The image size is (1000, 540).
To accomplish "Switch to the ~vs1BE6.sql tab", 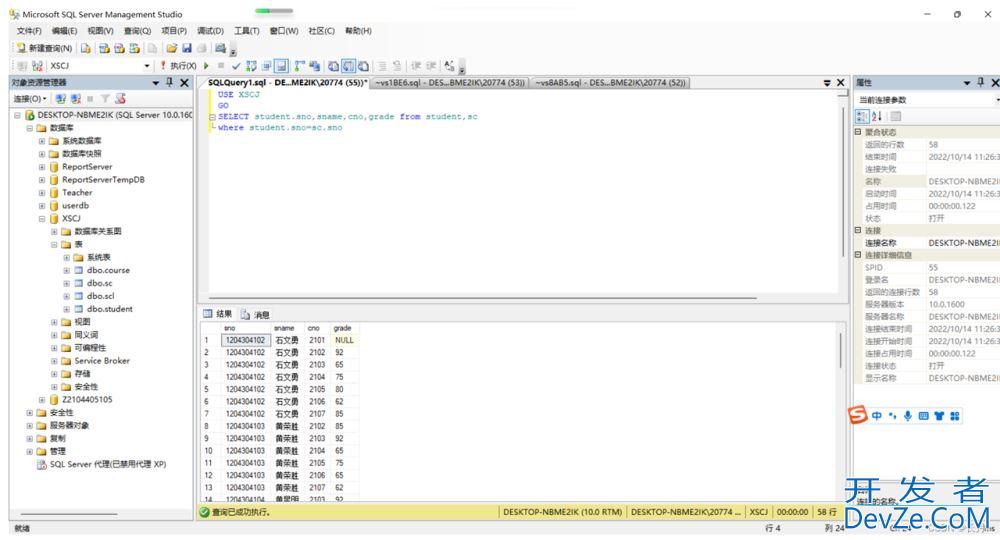I will [450, 83].
